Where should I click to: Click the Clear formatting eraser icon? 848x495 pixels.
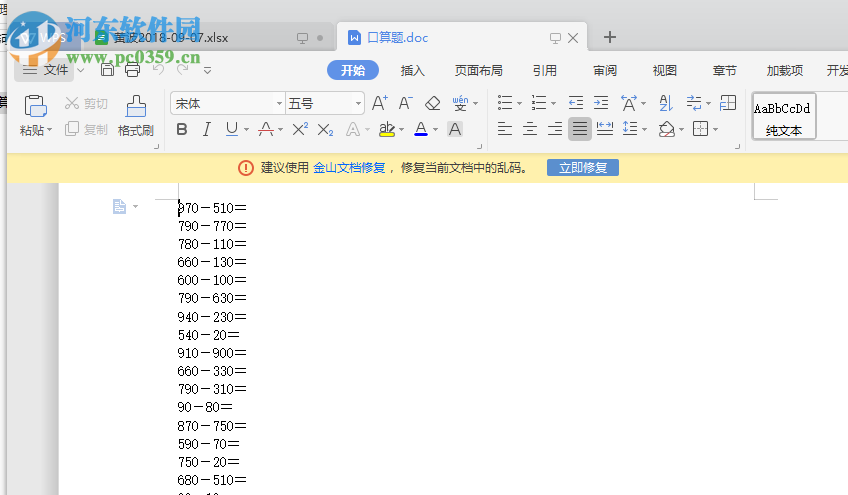pyautogui.click(x=433, y=103)
